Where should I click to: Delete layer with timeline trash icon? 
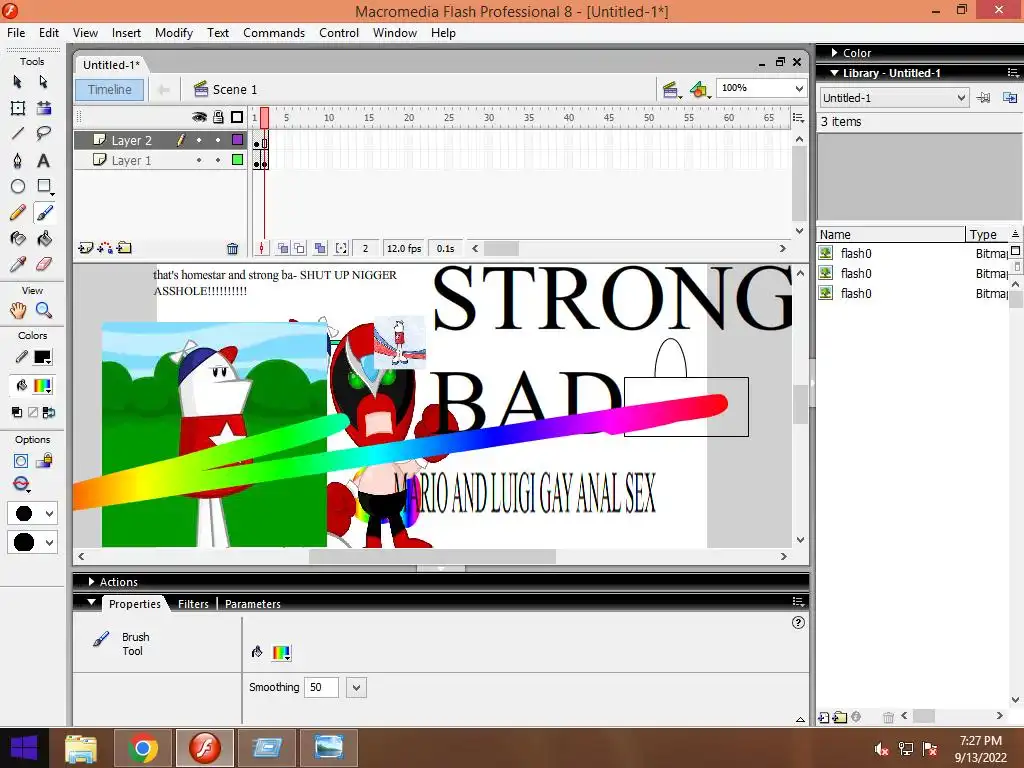(232, 248)
